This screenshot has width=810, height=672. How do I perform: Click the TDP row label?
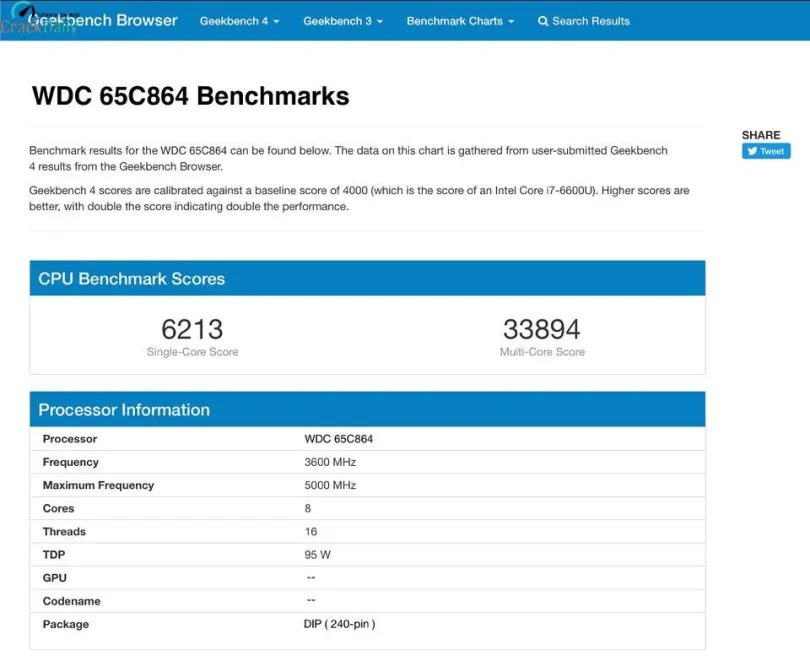pyautogui.click(x=54, y=555)
